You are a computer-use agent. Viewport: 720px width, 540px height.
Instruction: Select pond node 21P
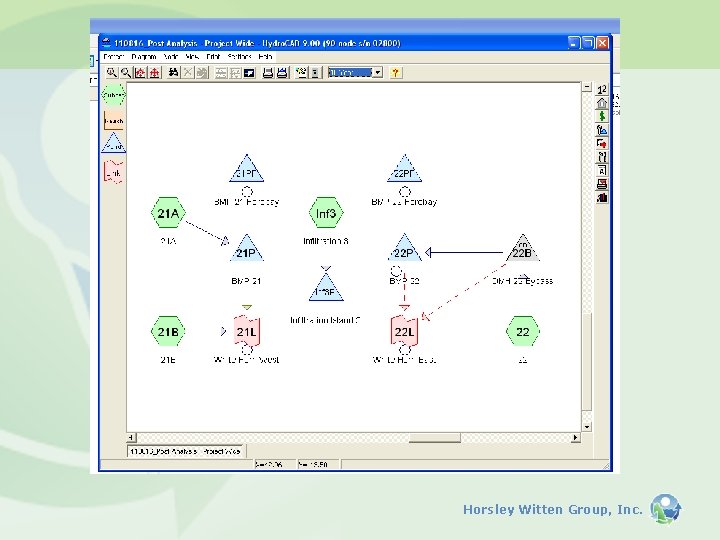pos(247,249)
